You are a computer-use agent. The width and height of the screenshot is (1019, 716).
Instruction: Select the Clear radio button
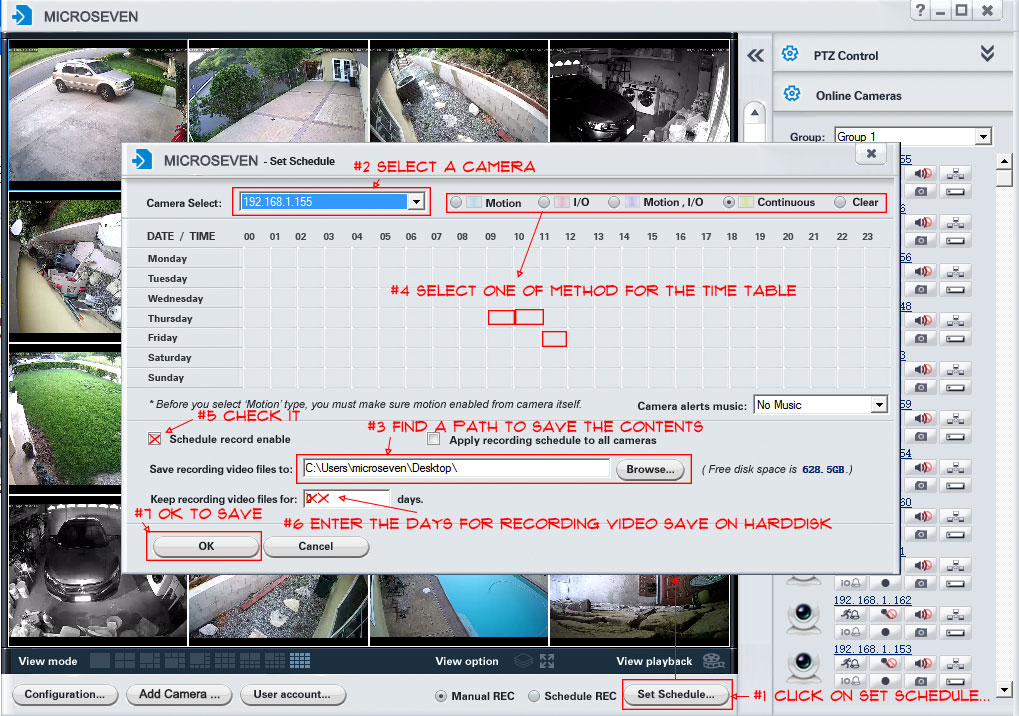coord(840,202)
